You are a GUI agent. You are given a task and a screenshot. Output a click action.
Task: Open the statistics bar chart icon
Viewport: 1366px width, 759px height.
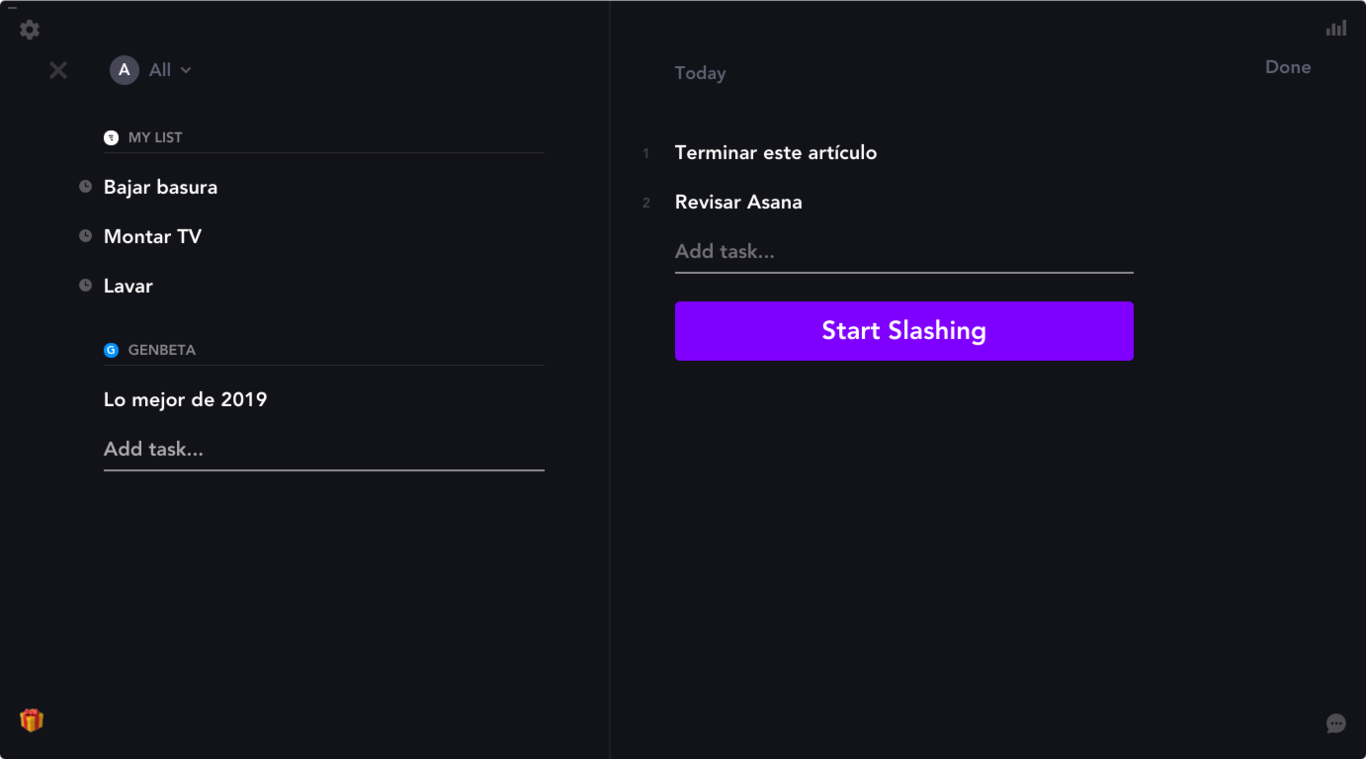1336,28
